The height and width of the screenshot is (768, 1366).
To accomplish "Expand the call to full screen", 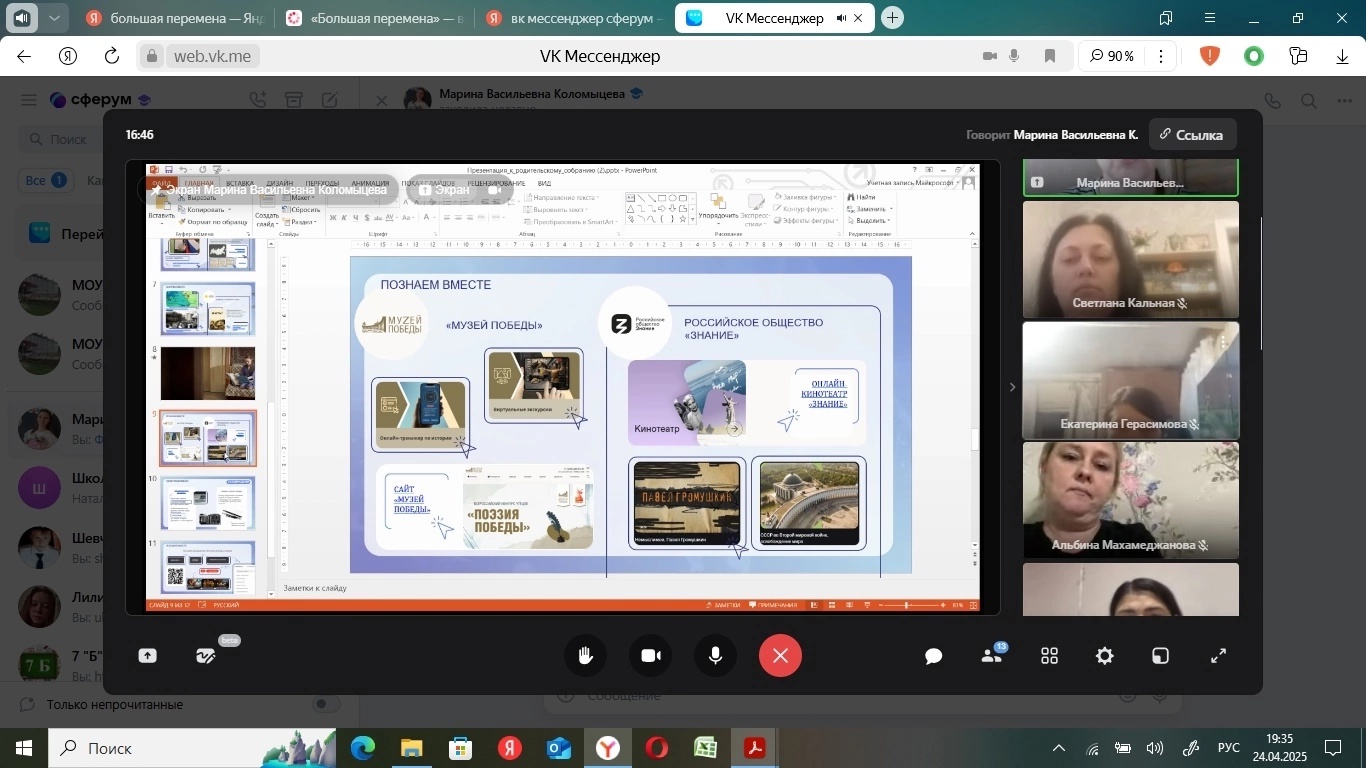I will 1218,656.
